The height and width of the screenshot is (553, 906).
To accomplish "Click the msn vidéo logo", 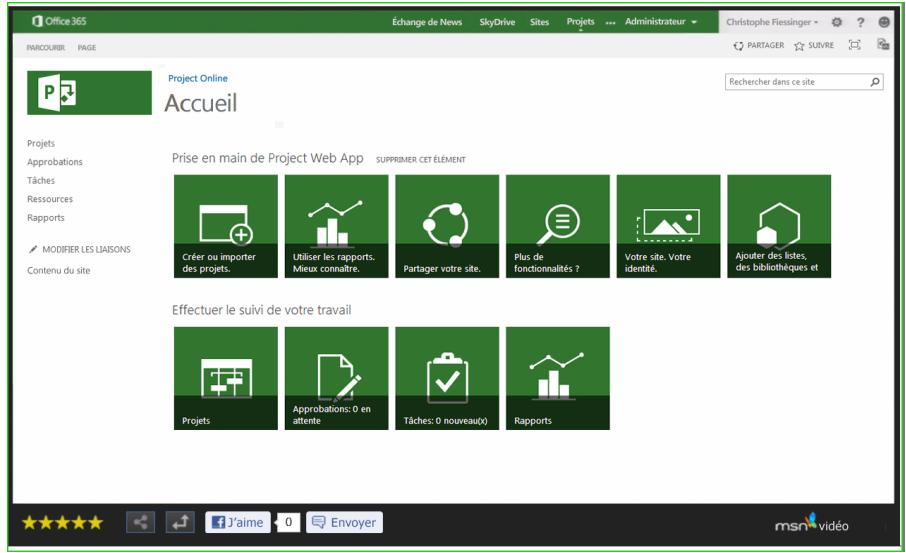I will 811,523.
